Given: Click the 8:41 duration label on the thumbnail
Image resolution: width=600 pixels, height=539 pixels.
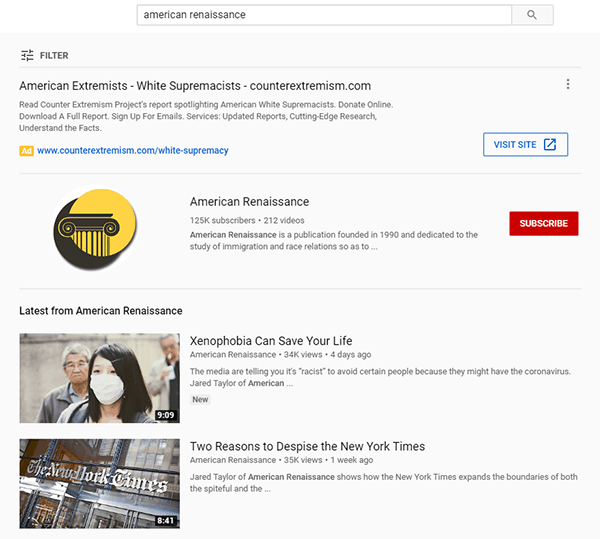Looking at the screenshot, I should 165,520.
